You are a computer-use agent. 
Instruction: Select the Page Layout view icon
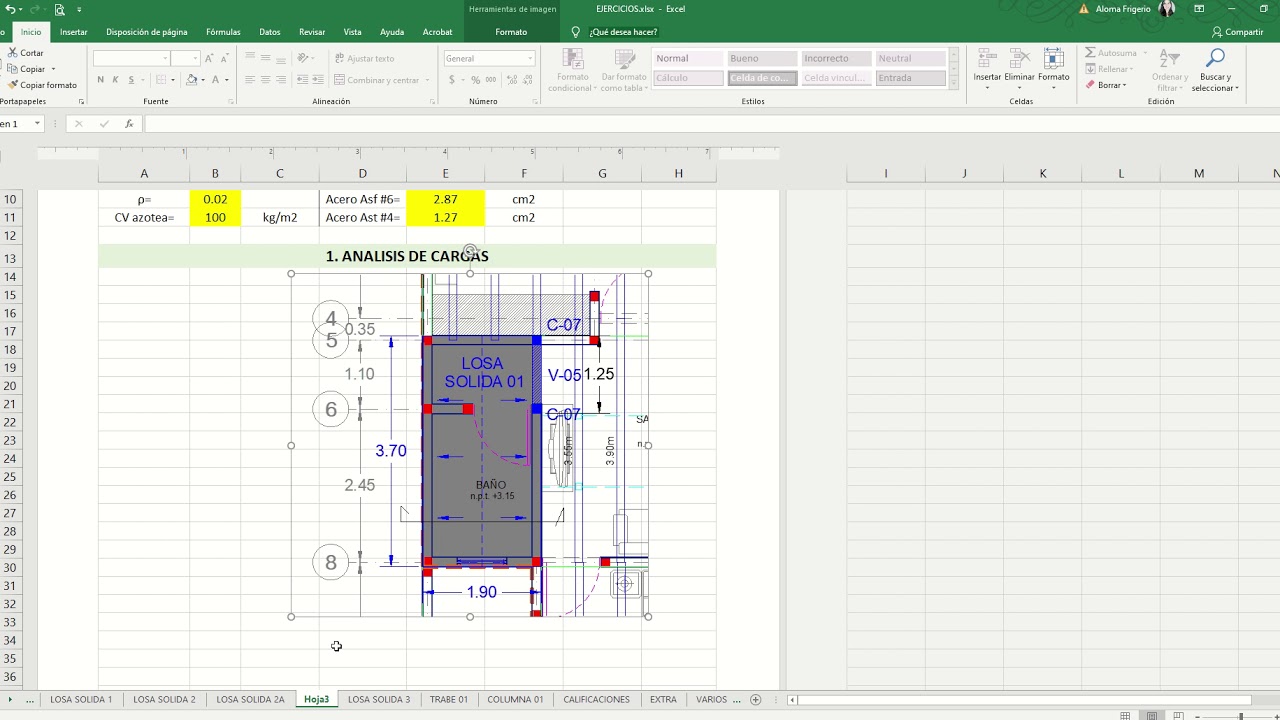pyautogui.click(x=1153, y=715)
